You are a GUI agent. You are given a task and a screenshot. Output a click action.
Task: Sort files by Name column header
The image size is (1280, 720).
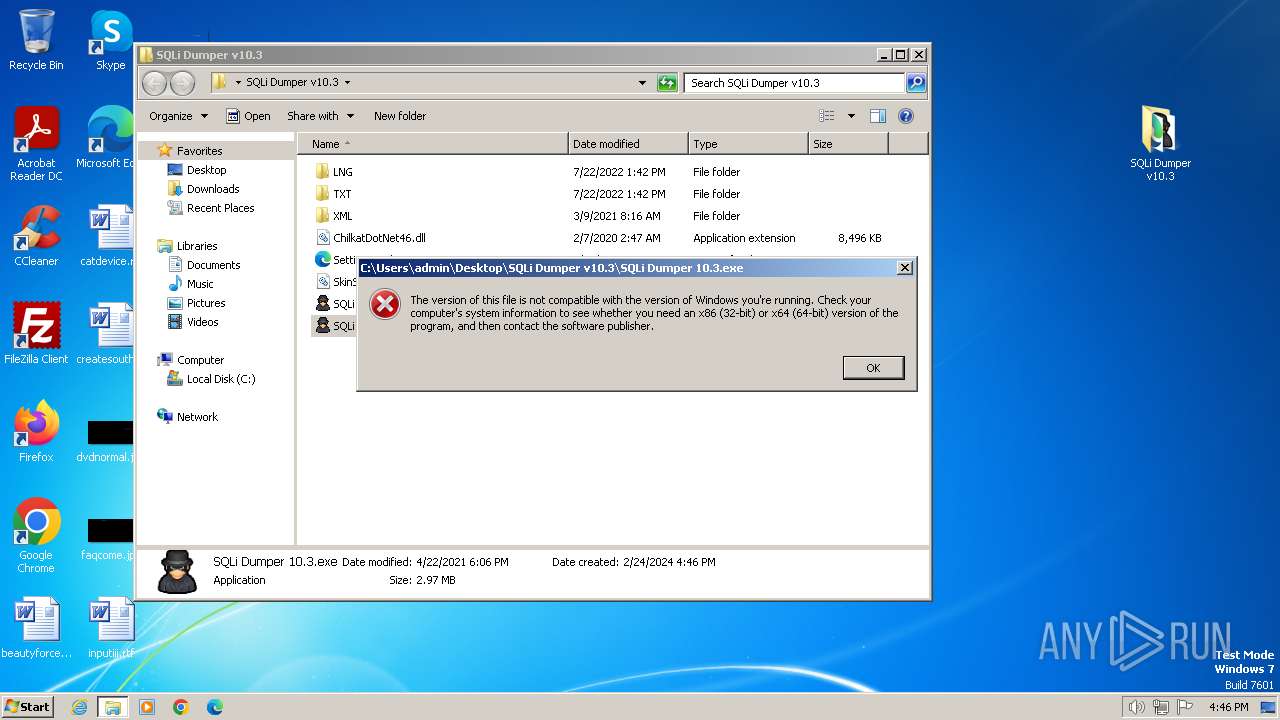point(432,144)
